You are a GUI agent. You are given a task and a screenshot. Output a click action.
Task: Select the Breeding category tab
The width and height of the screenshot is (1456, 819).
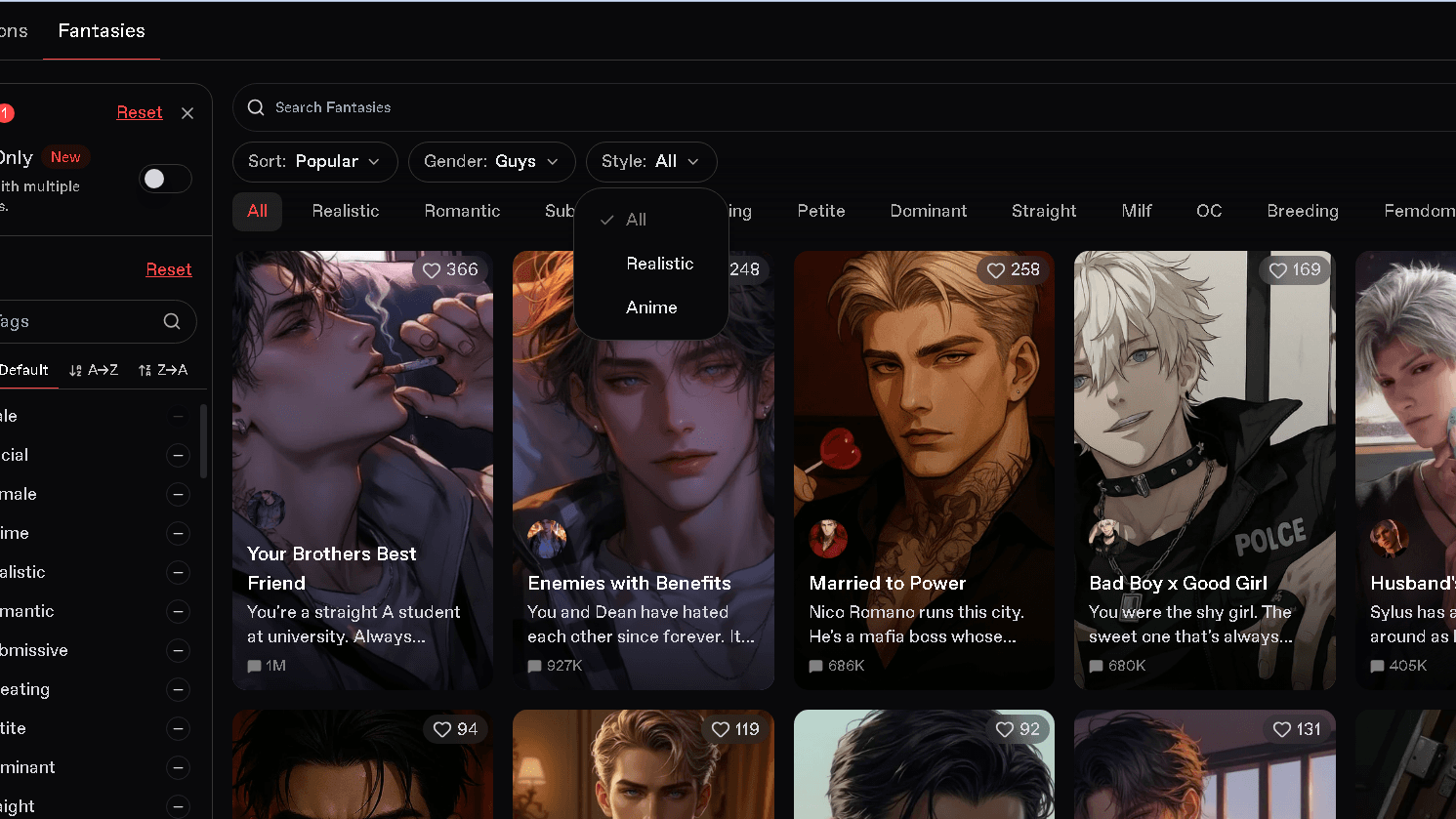pyautogui.click(x=1303, y=211)
